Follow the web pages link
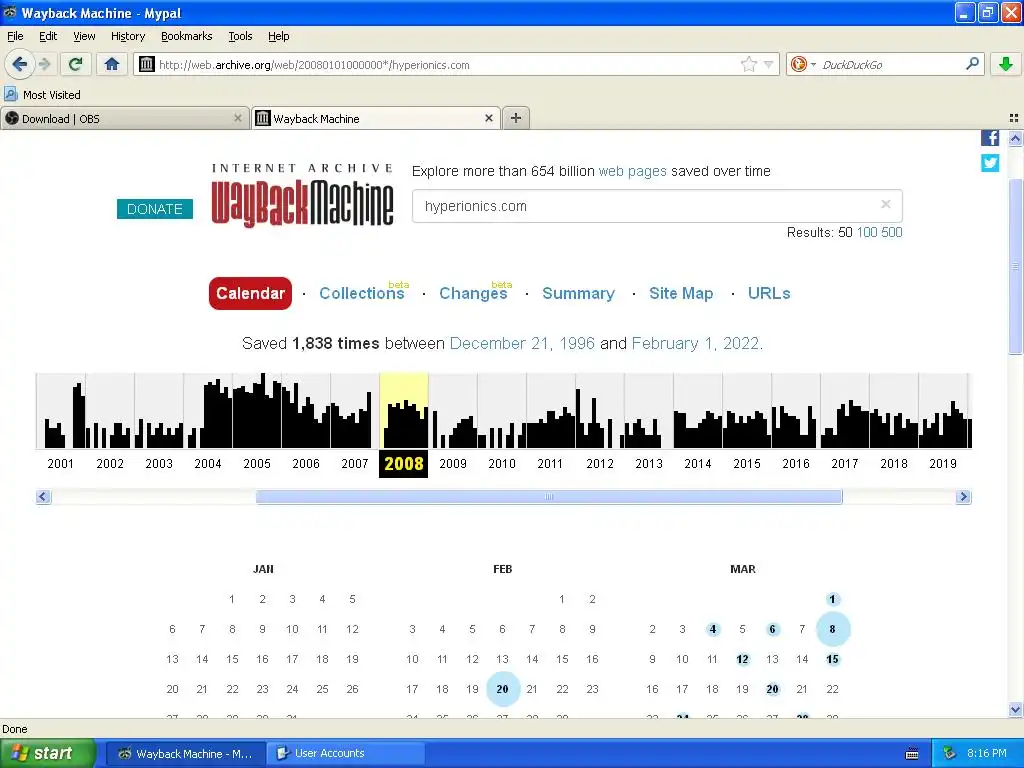Image resolution: width=1024 pixels, height=768 pixels. 632,171
